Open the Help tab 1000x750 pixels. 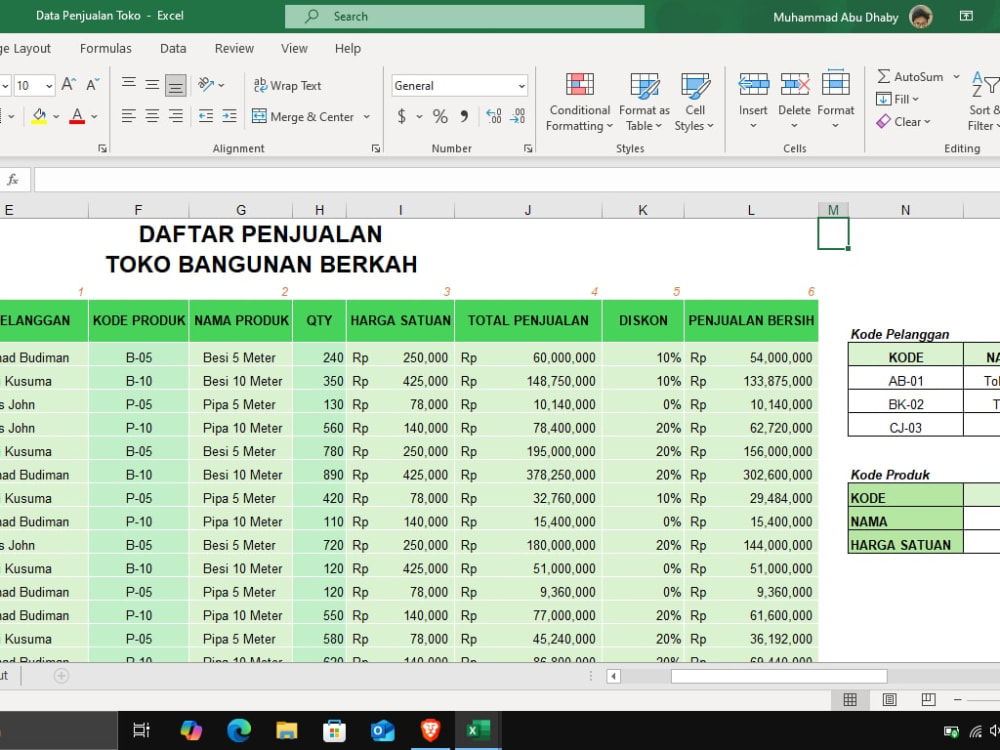tap(348, 48)
